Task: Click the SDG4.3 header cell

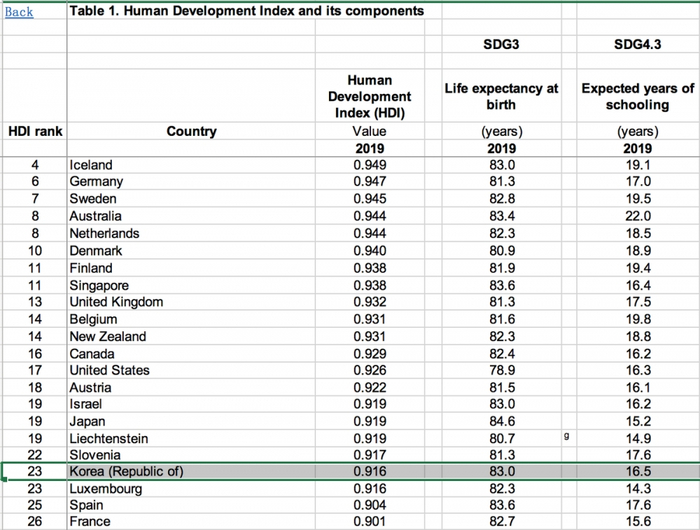Action: [637, 46]
